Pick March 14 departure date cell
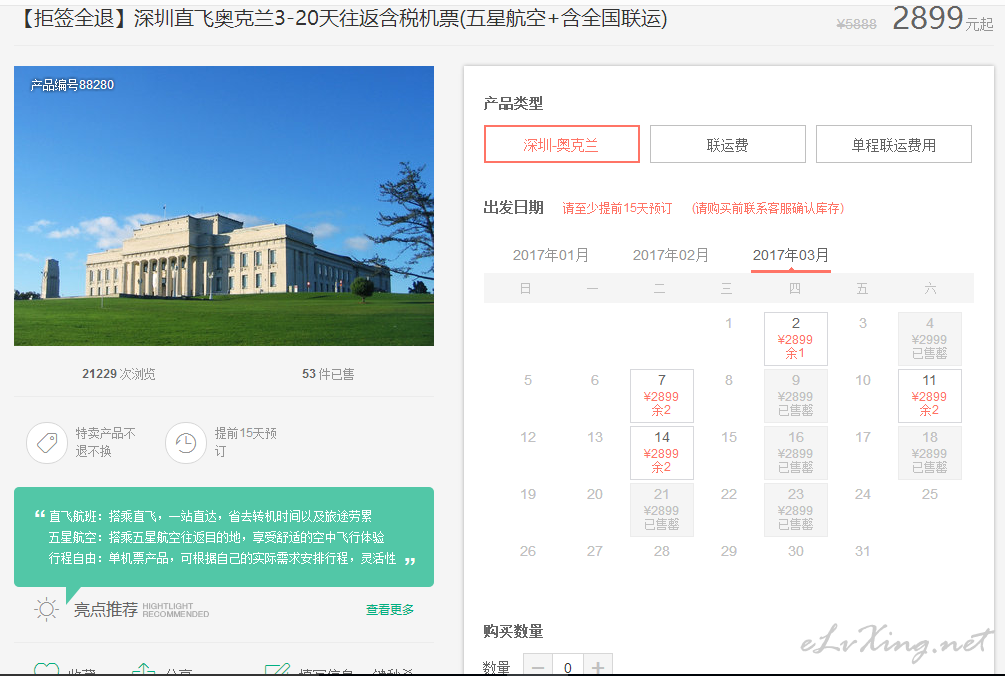This screenshot has width=1005, height=676. [x=661, y=452]
